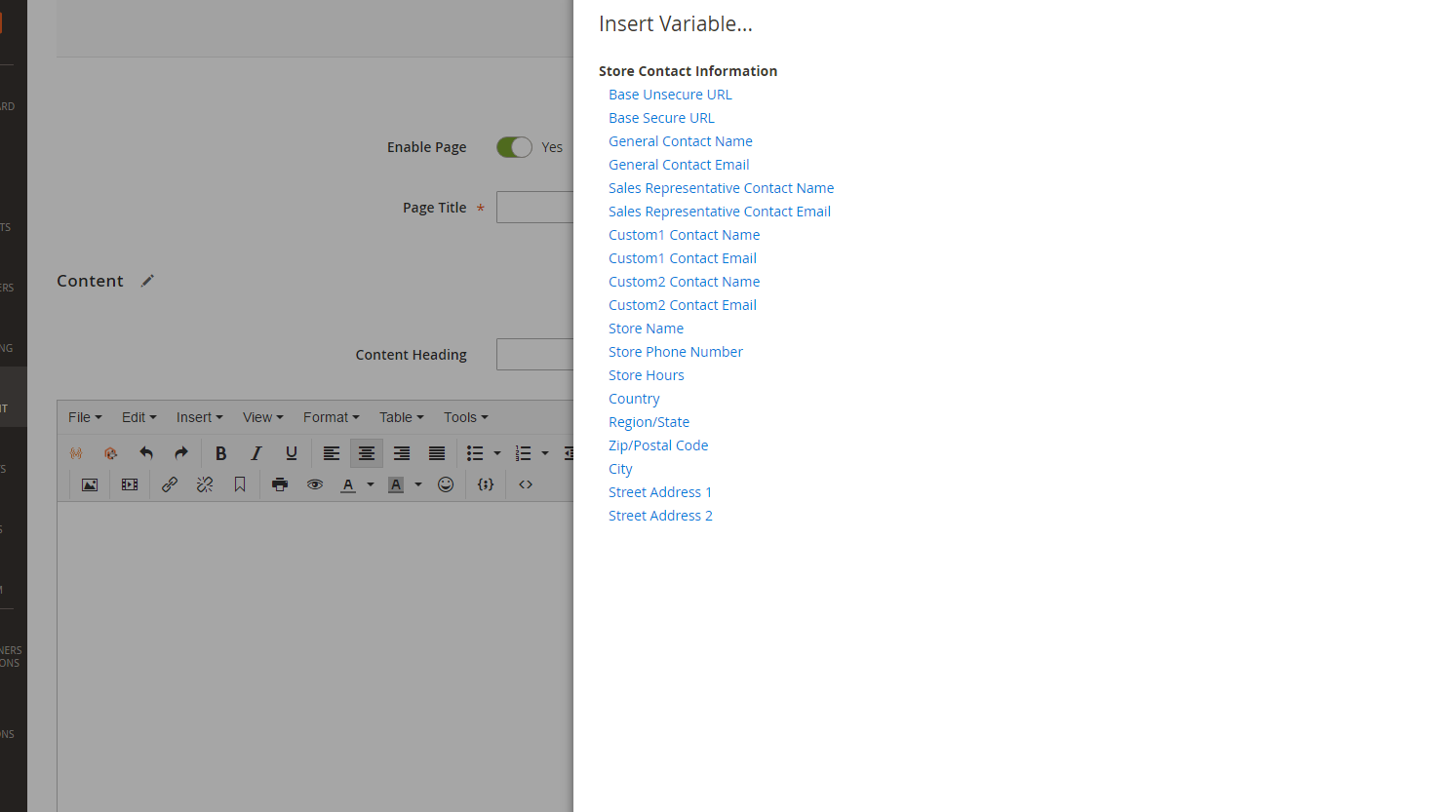Preview the content with the eye icon

point(315,484)
